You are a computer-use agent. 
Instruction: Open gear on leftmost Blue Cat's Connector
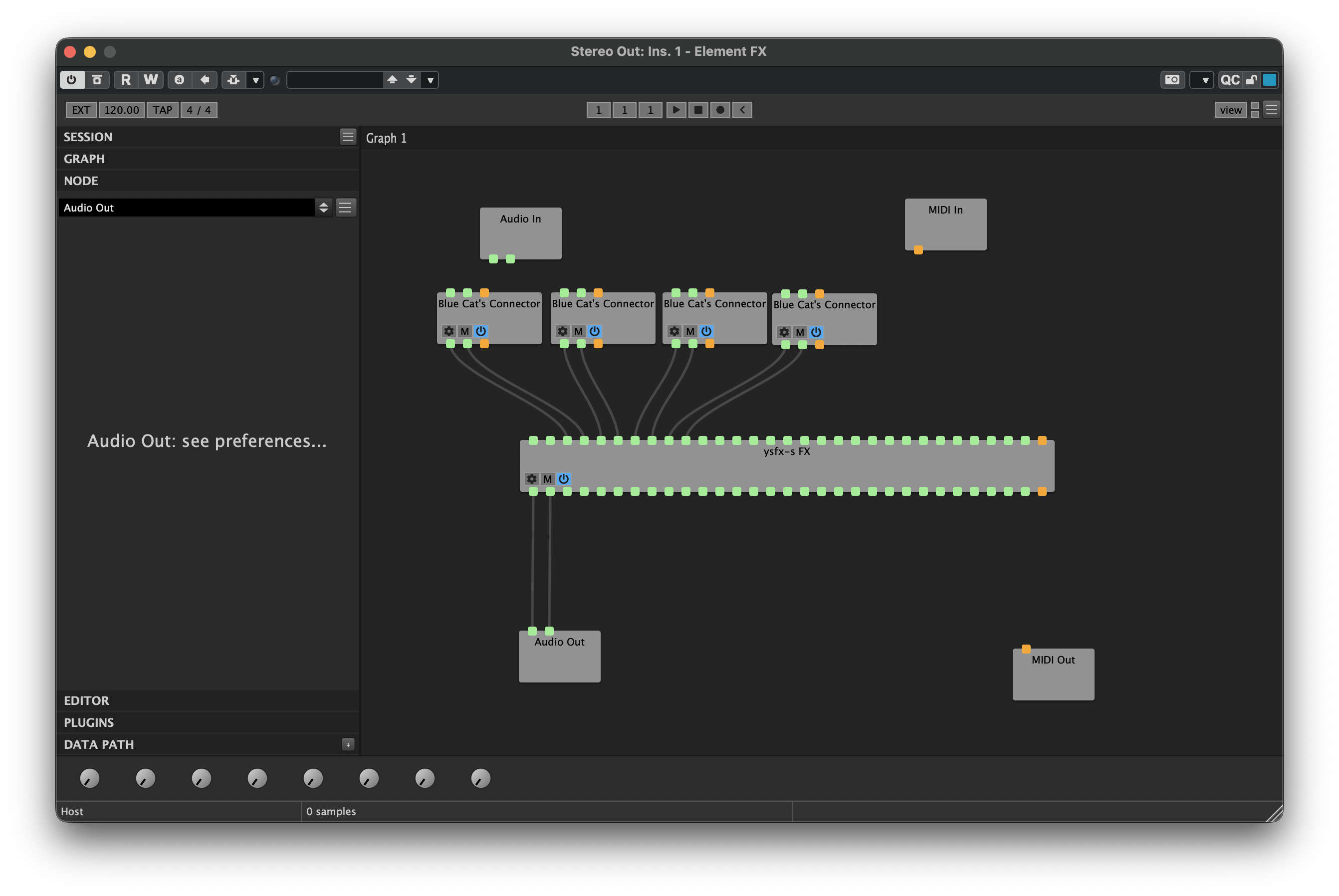(448, 331)
